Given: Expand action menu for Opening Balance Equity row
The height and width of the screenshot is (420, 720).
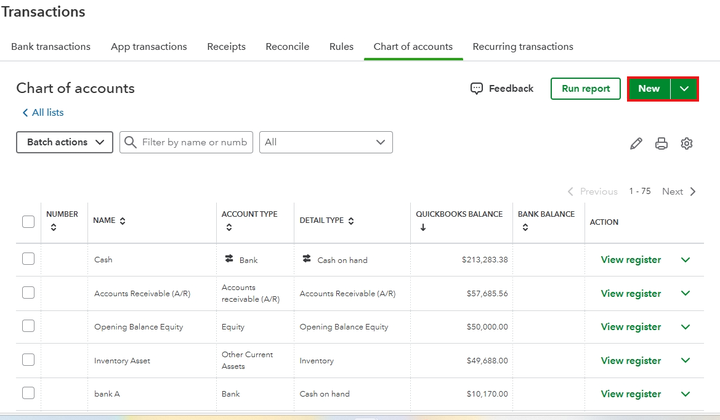Looking at the screenshot, I should (686, 327).
